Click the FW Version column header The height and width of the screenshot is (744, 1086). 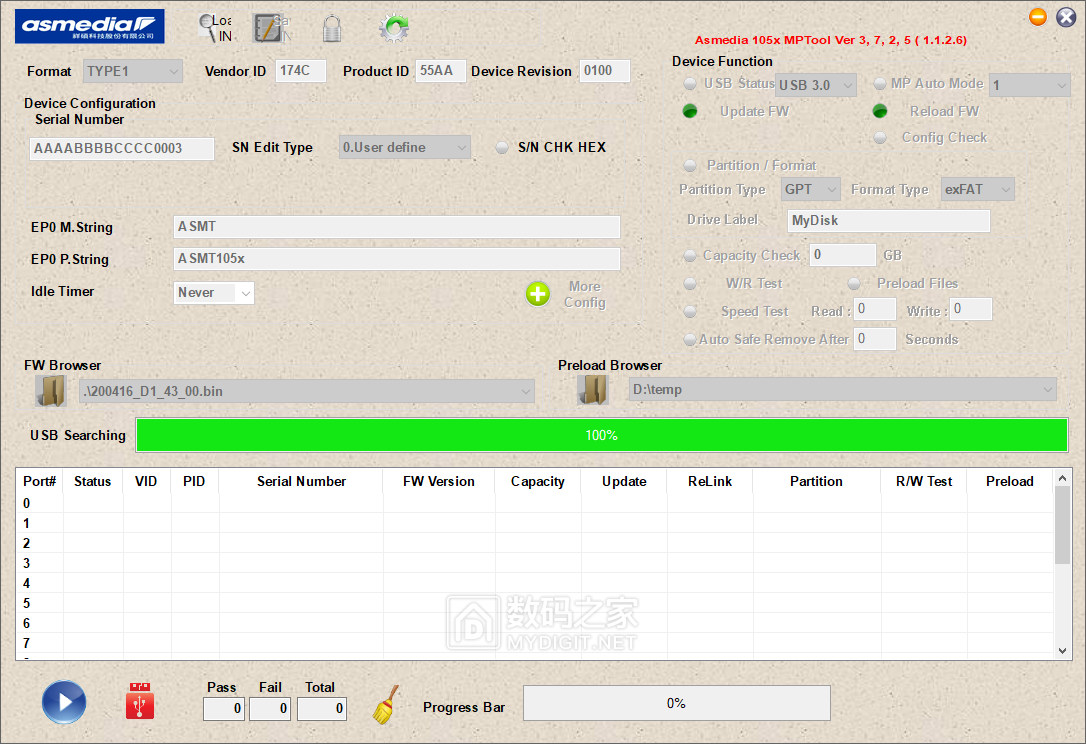(438, 482)
